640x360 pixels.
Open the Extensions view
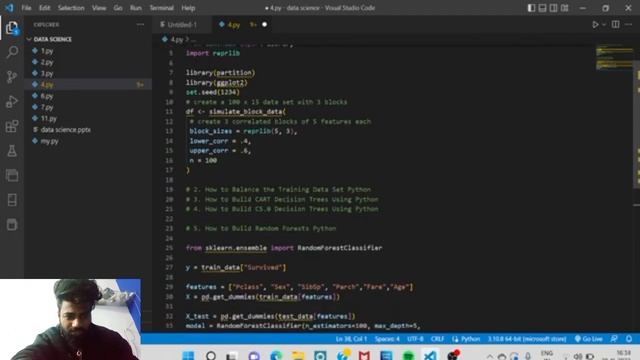tap(12, 126)
